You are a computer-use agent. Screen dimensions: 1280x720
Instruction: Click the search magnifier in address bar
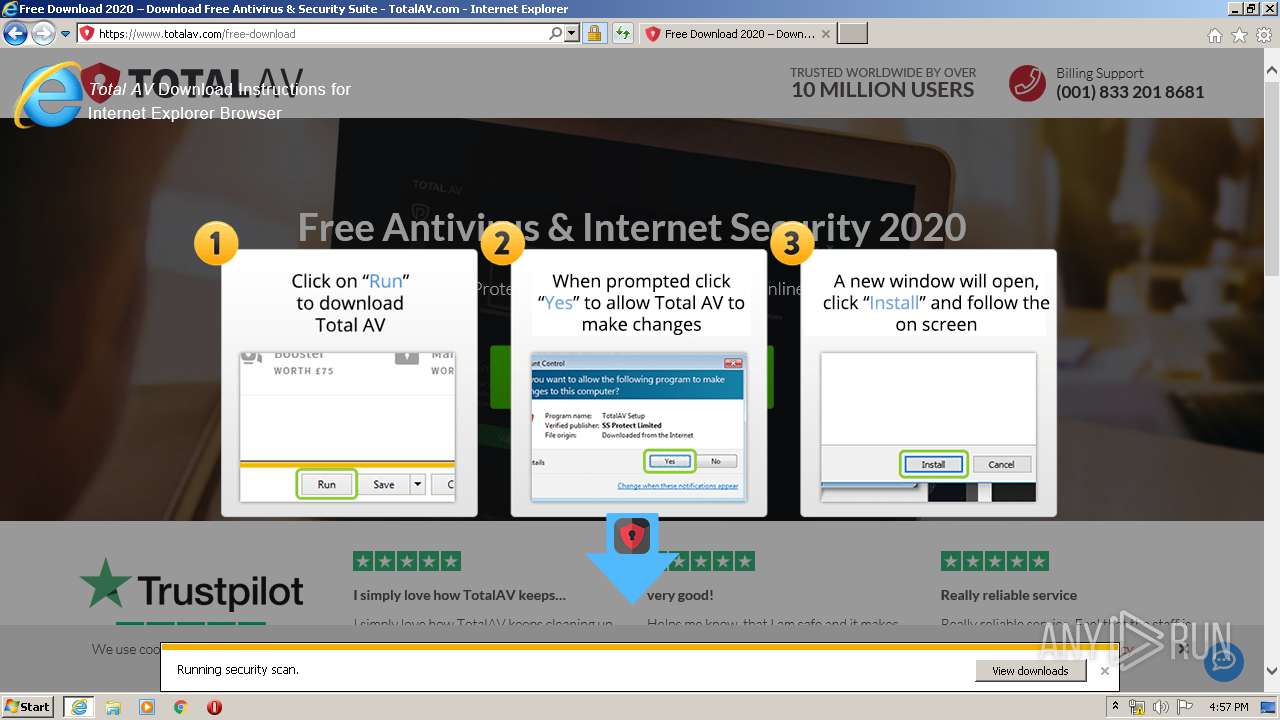[x=556, y=34]
